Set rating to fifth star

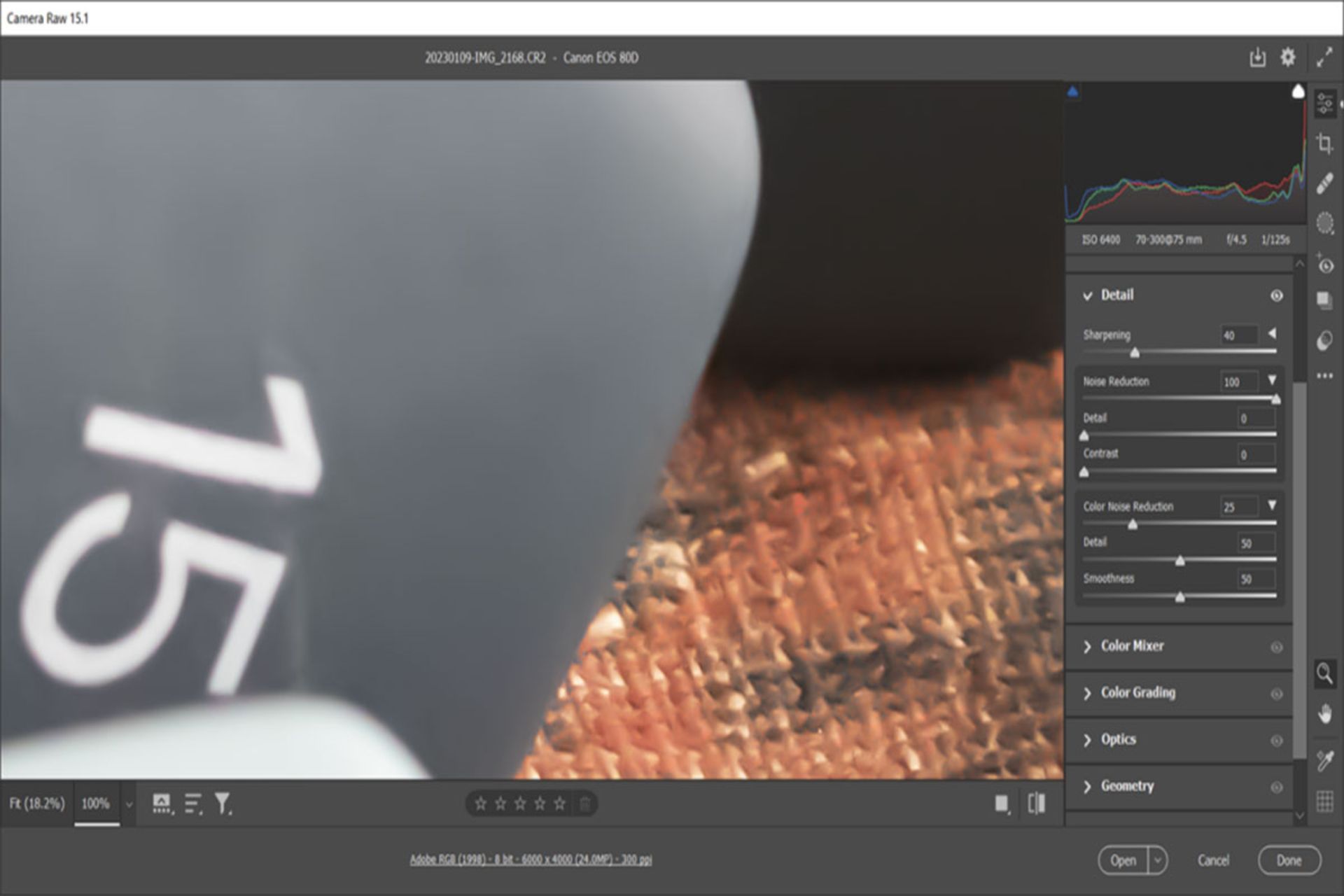tap(559, 804)
